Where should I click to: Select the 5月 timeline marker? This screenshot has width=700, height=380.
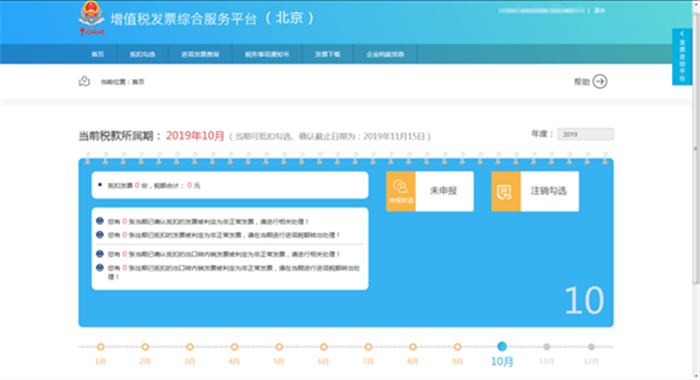(x=279, y=347)
